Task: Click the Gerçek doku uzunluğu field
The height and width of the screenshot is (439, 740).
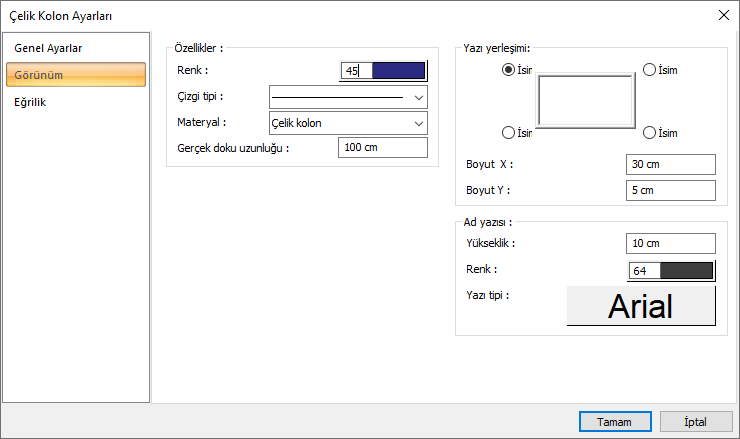Action: [383, 147]
